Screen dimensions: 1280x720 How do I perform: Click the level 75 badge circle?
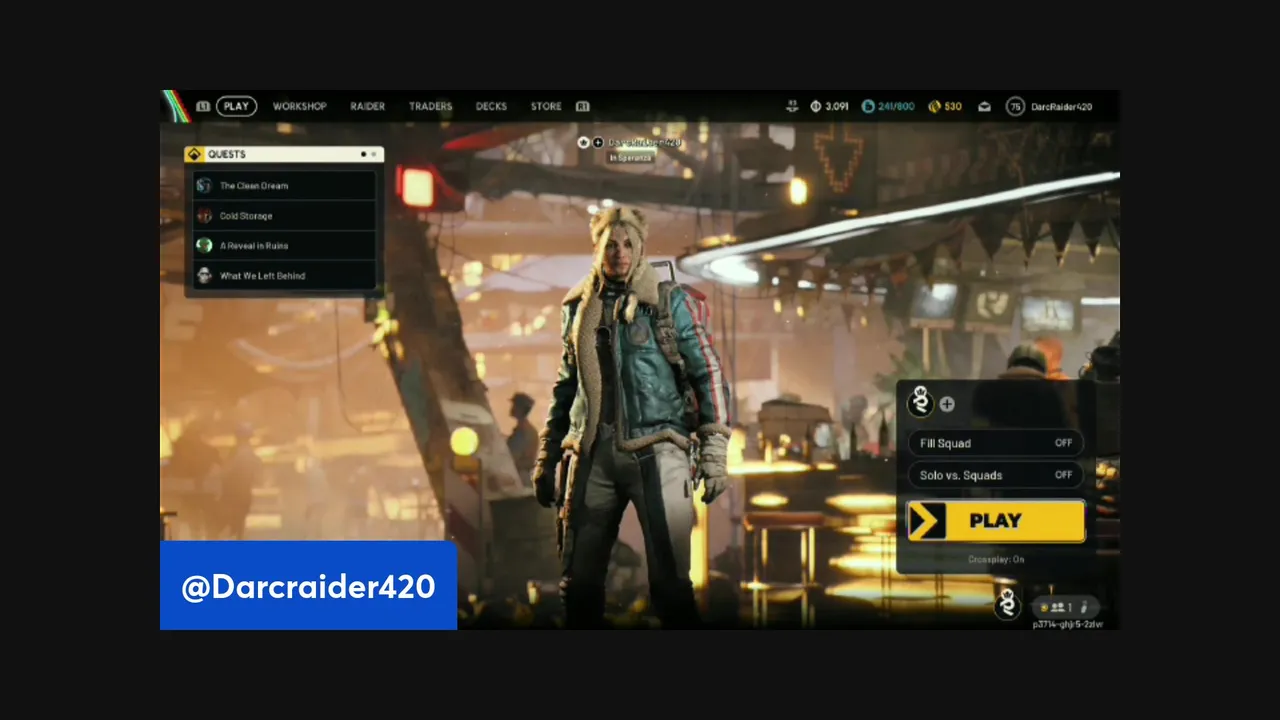point(1015,106)
